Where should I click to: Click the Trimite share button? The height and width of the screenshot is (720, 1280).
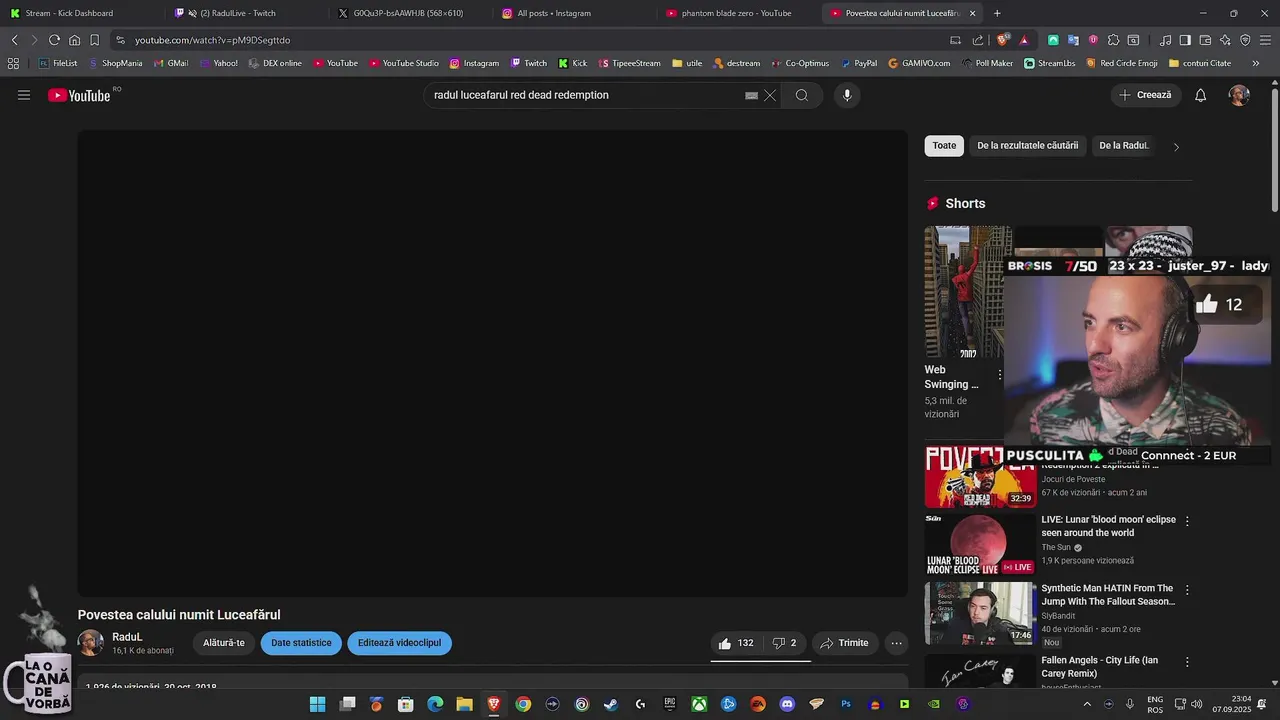845,643
